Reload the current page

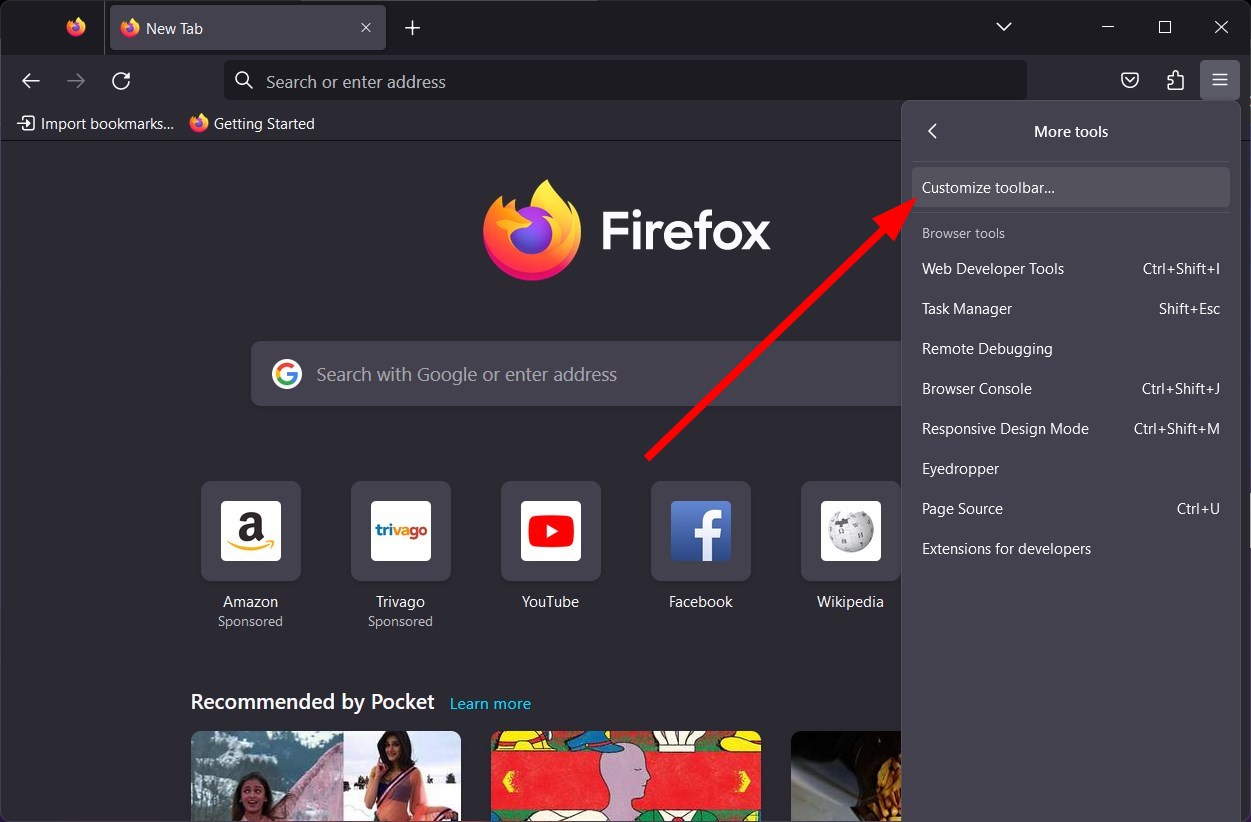[121, 81]
